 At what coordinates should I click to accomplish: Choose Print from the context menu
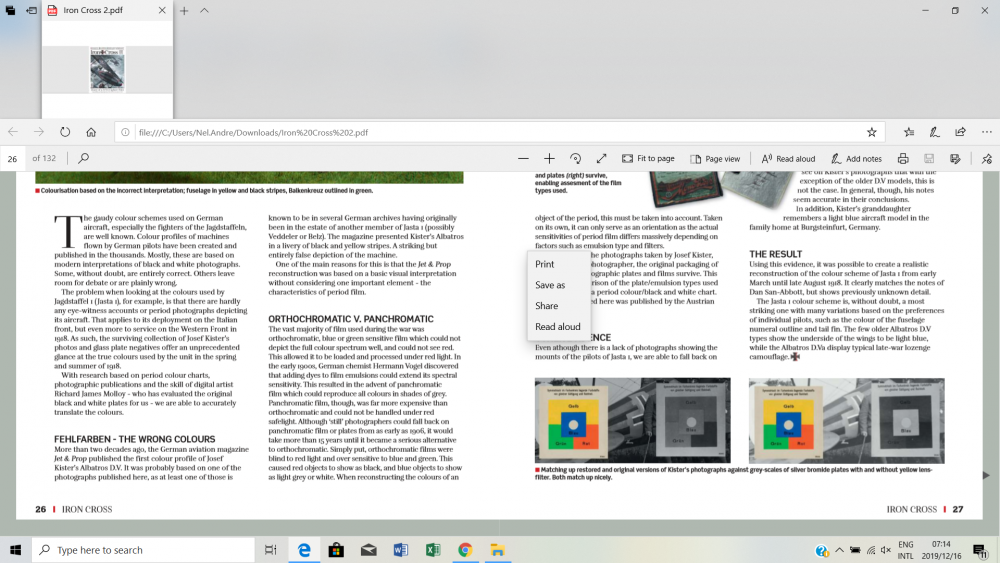point(559,264)
